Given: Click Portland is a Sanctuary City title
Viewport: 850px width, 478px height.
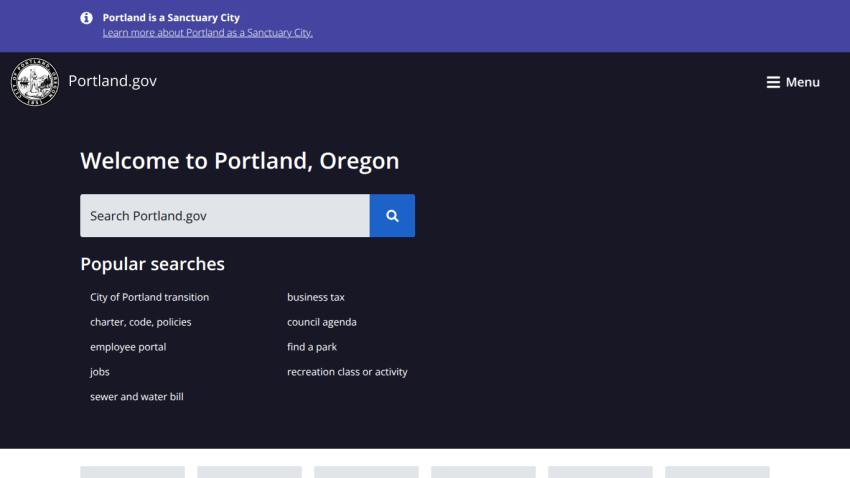Looking at the screenshot, I should (x=171, y=17).
